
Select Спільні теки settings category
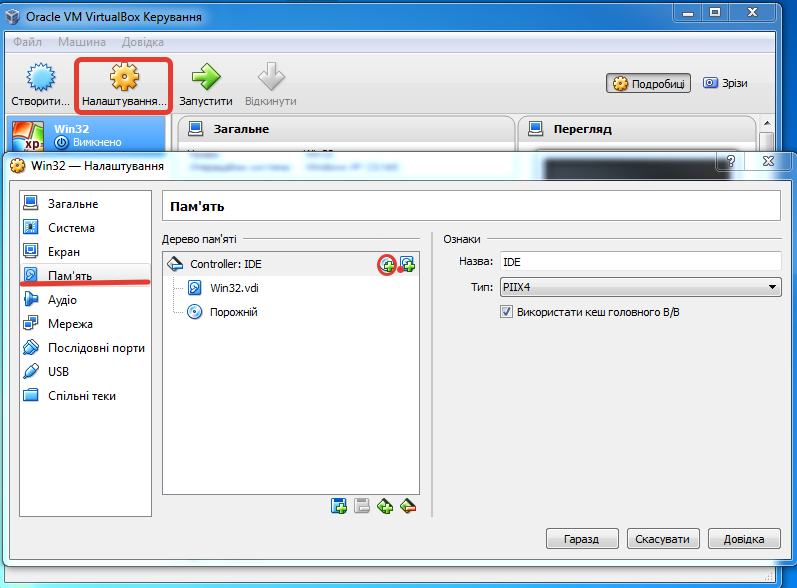coord(85,395)
